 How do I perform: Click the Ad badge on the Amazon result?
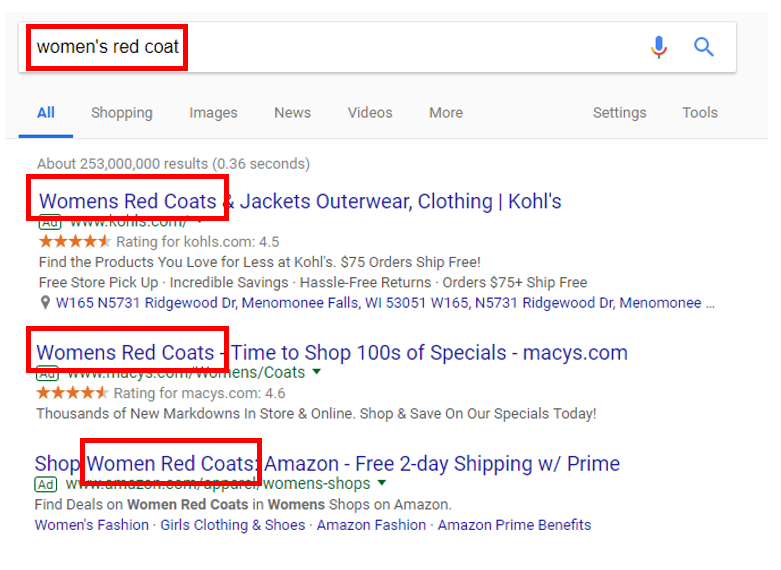click(45, 484)
